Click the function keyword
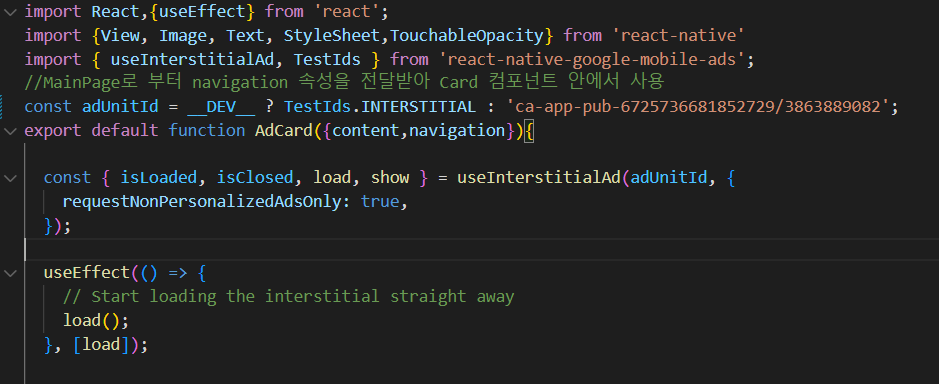939x384 pixels. click(x=207, y=131)
